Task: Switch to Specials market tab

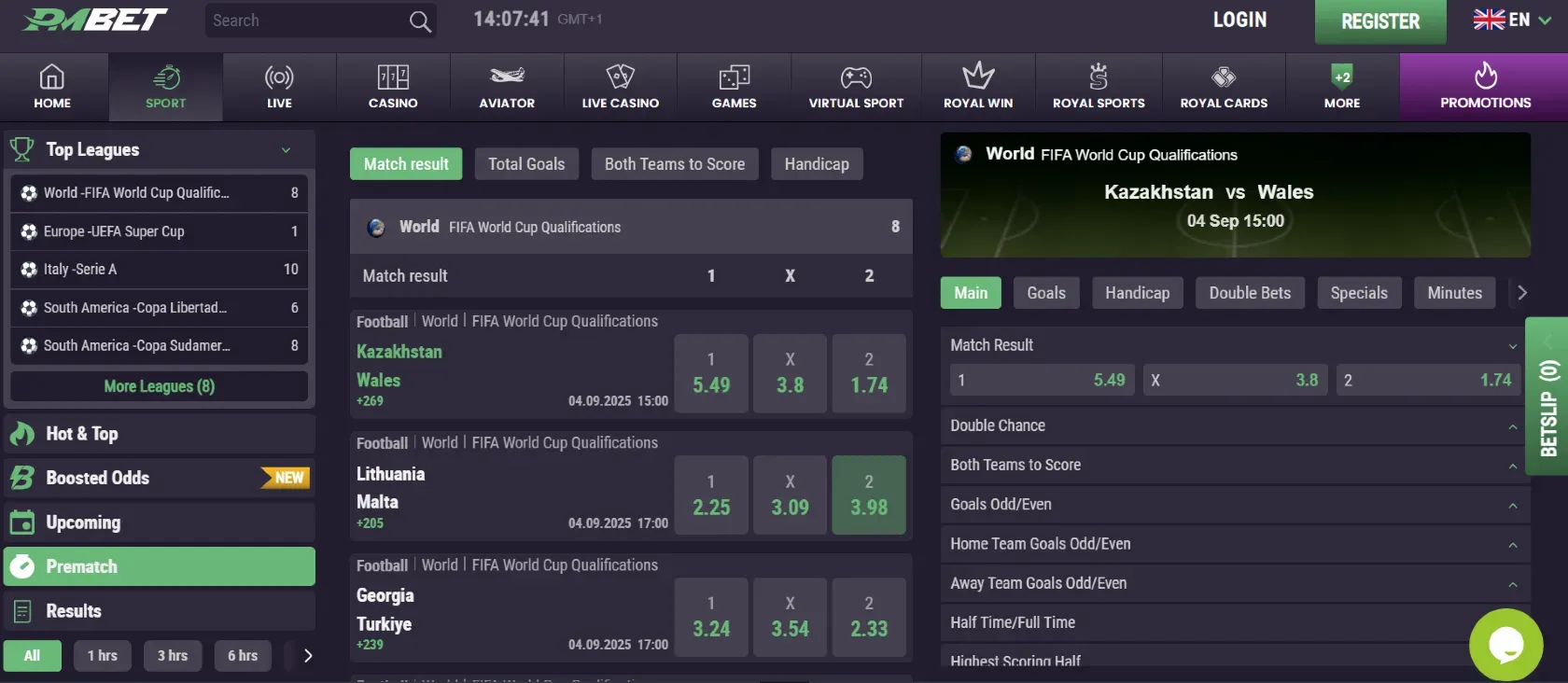Action: 1359,293
